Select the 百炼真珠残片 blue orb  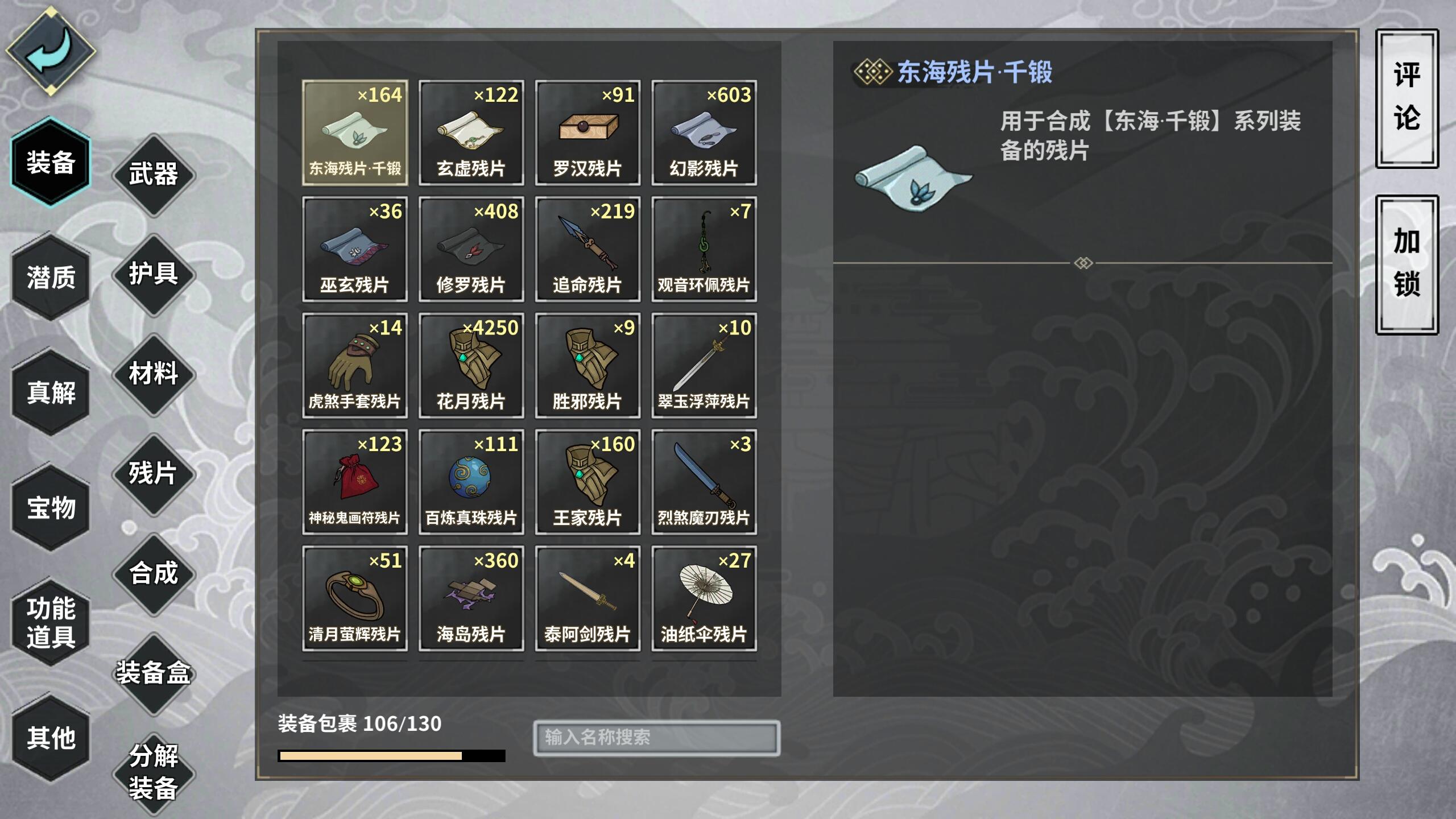coord(471,482)
